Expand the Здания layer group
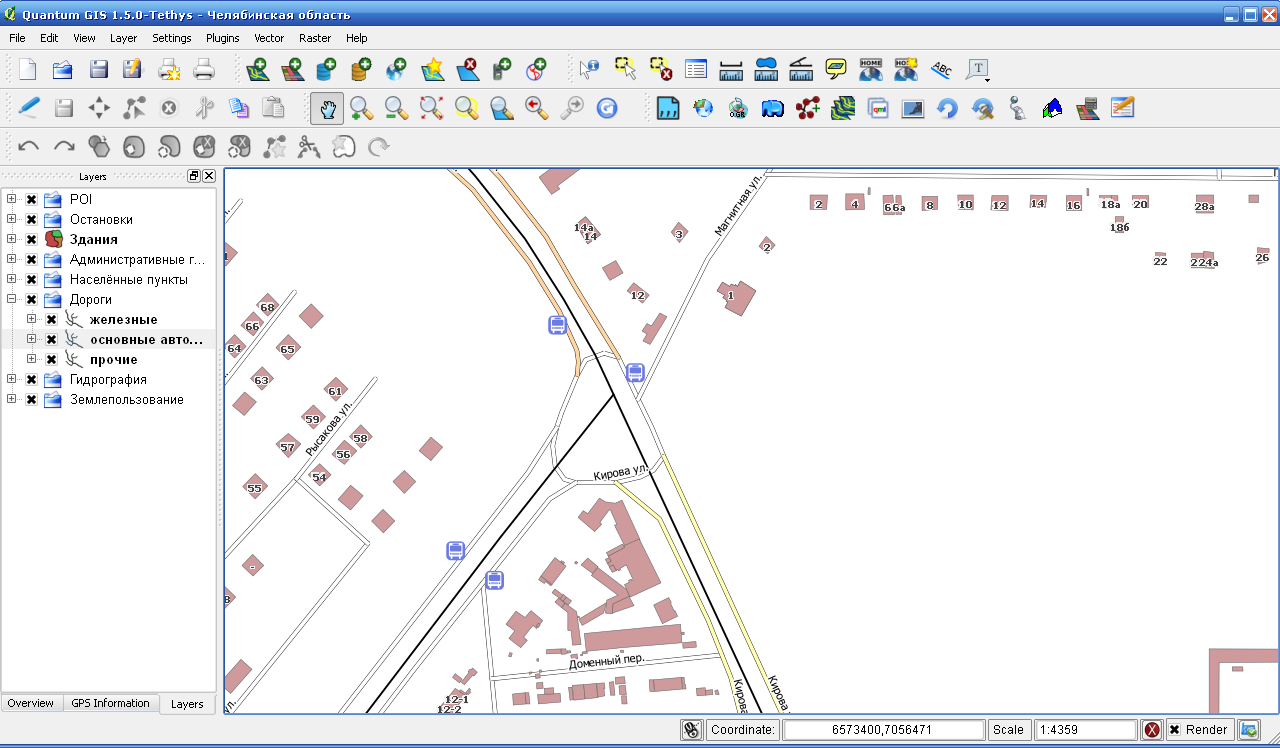1280x748 pixels. coord(12,239)
